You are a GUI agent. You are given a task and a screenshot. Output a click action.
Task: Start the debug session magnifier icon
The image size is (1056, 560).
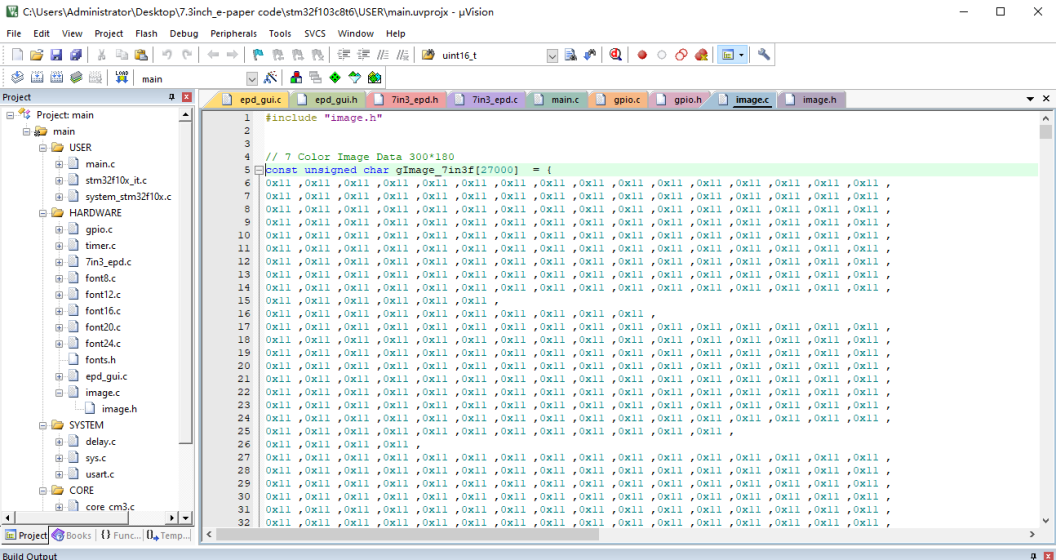pos(616,55)
